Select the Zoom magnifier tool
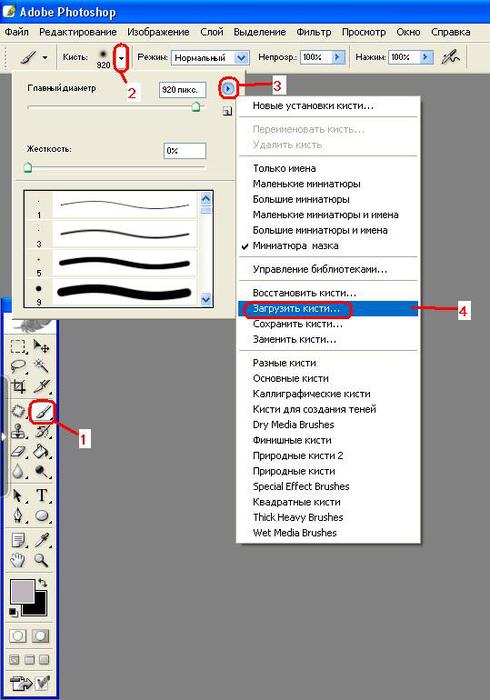 [42, 560]
